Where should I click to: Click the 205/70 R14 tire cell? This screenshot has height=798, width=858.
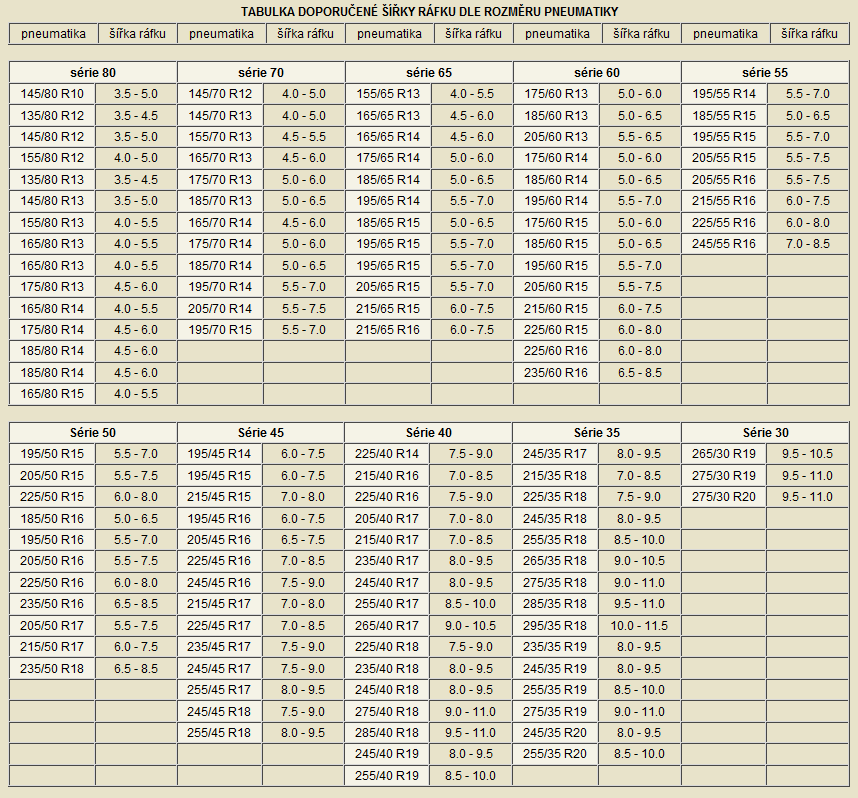[221, 308]
